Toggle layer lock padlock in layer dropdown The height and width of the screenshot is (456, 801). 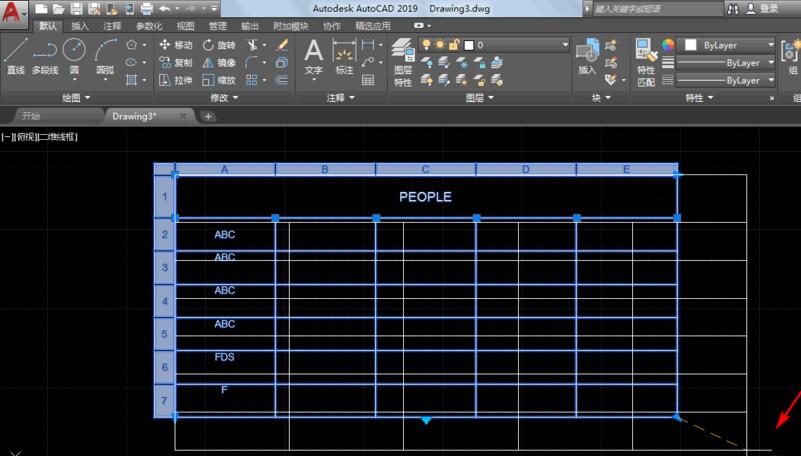pyautogui.click(x=454, y=45)
